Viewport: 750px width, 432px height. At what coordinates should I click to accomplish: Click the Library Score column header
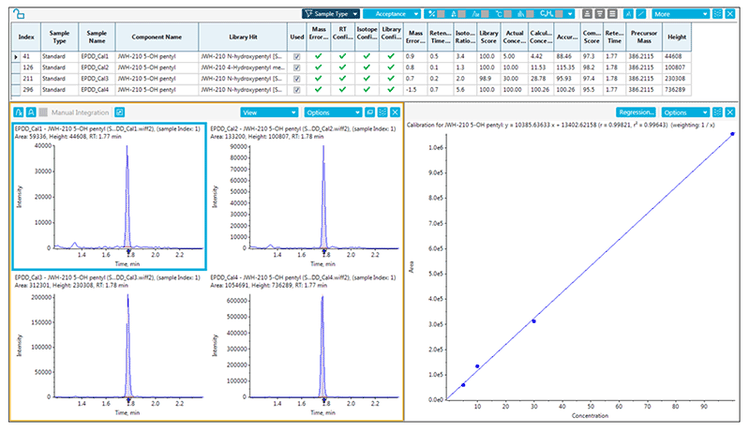489,36
